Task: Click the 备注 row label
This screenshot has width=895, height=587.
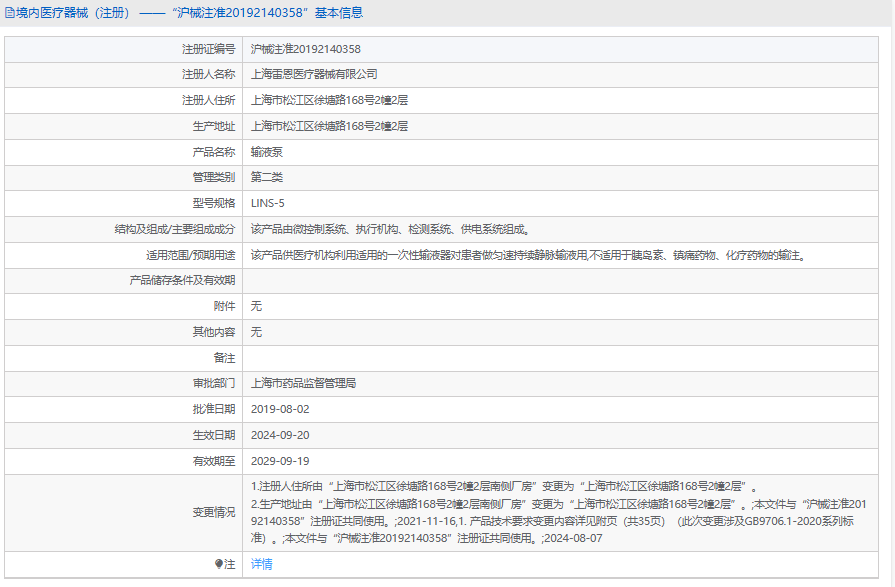Action: 224,357
